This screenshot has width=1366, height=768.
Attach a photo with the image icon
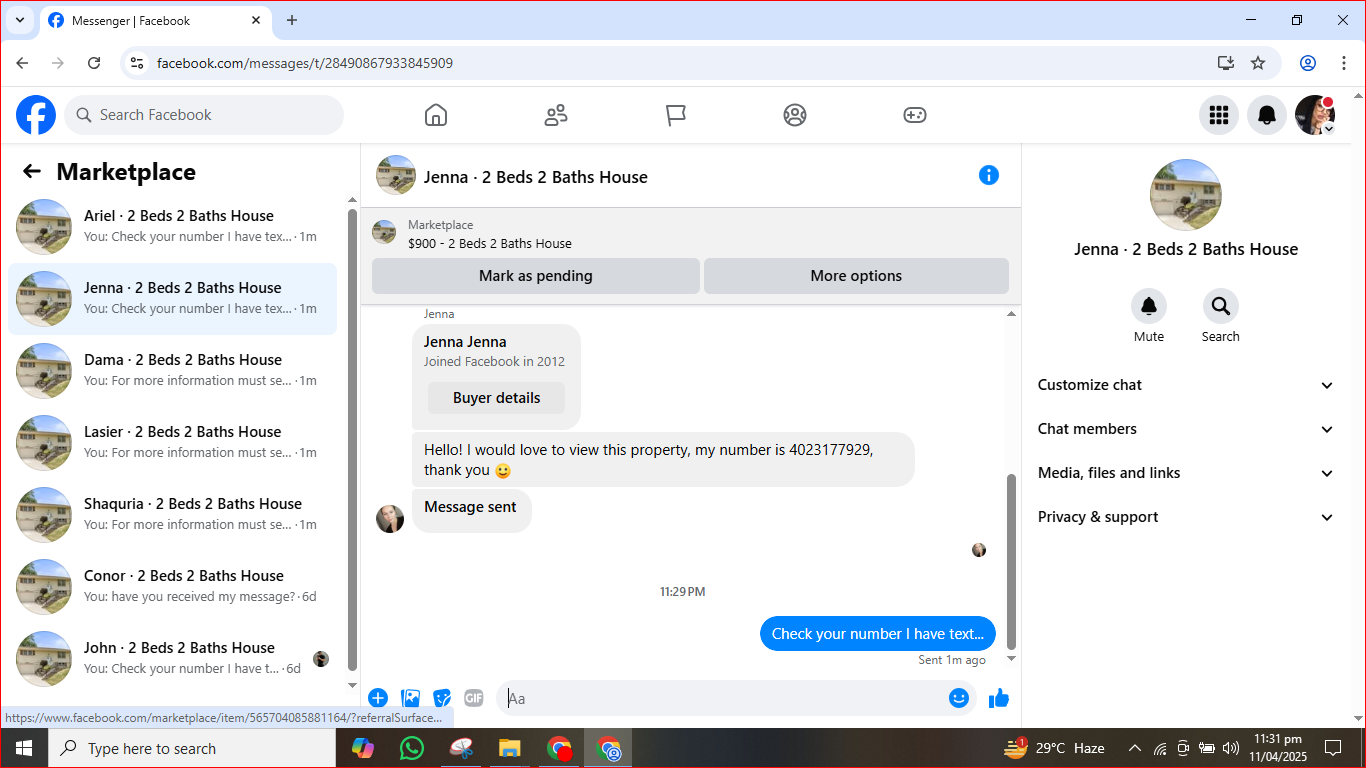tap(410, 698)
